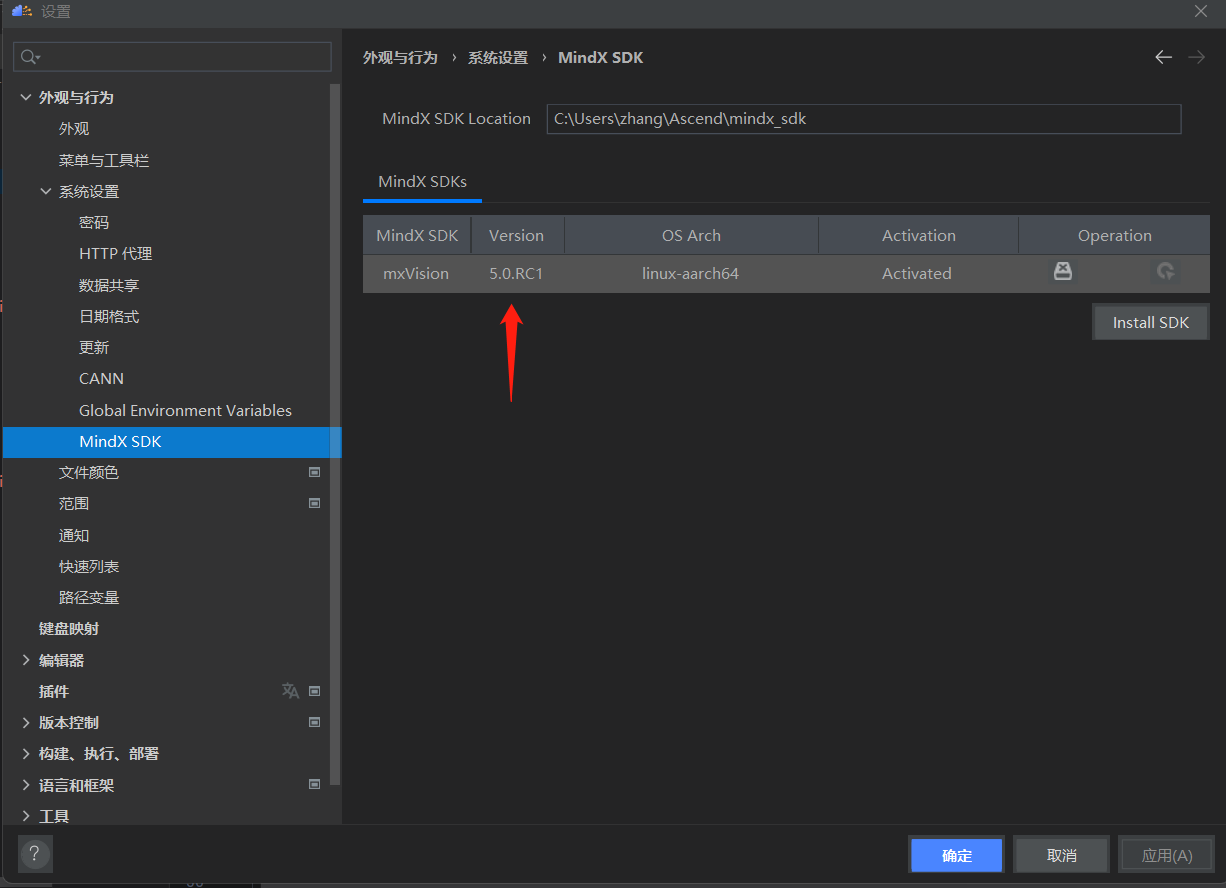The height and width of the screenshot is (888, 1226).
Task: Open the 菜单与工具栏 settings page
Action: point(104,160)
